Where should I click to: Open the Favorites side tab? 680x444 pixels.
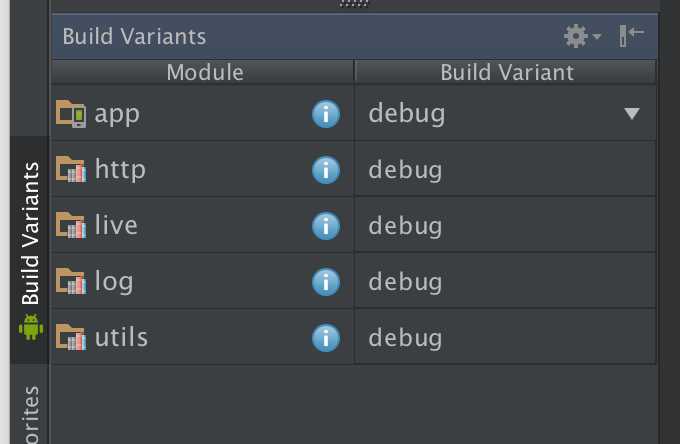tap(29, 414)
